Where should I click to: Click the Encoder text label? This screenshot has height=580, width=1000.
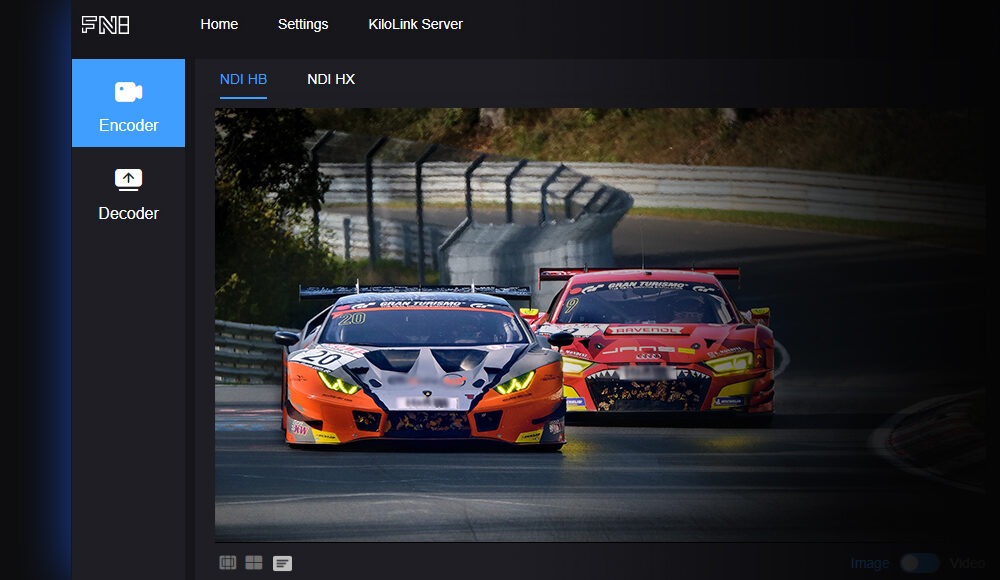(128, 125)
